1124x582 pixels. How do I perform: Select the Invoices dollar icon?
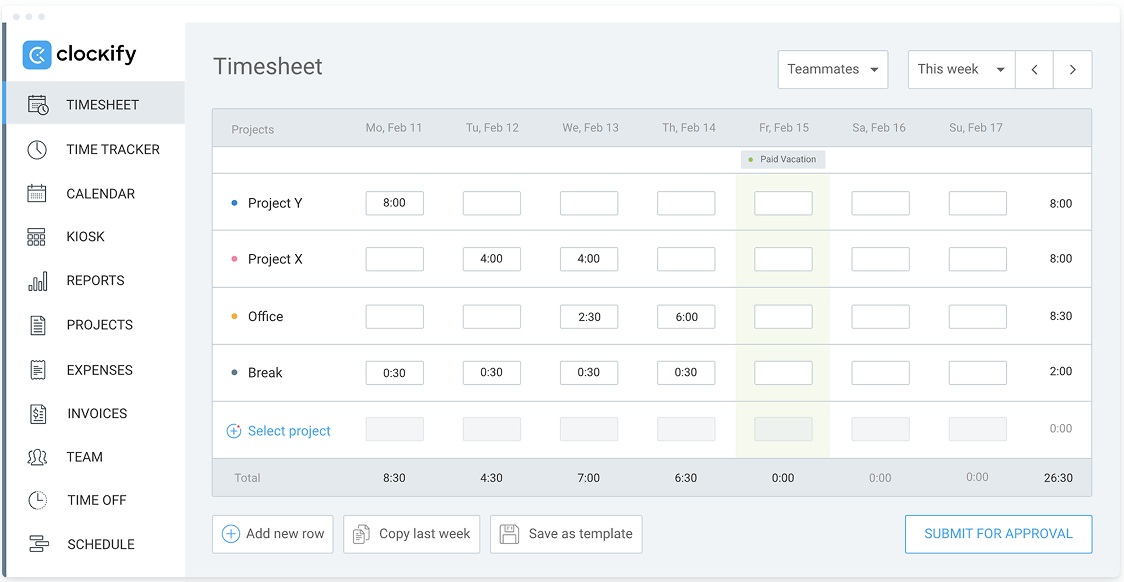coord(36,413)
